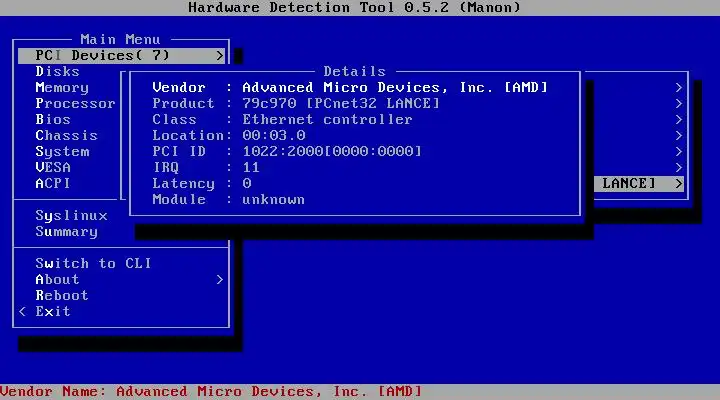Select highlighted LANCE] device row
This screenshot has width=720, height=400.
639,184
